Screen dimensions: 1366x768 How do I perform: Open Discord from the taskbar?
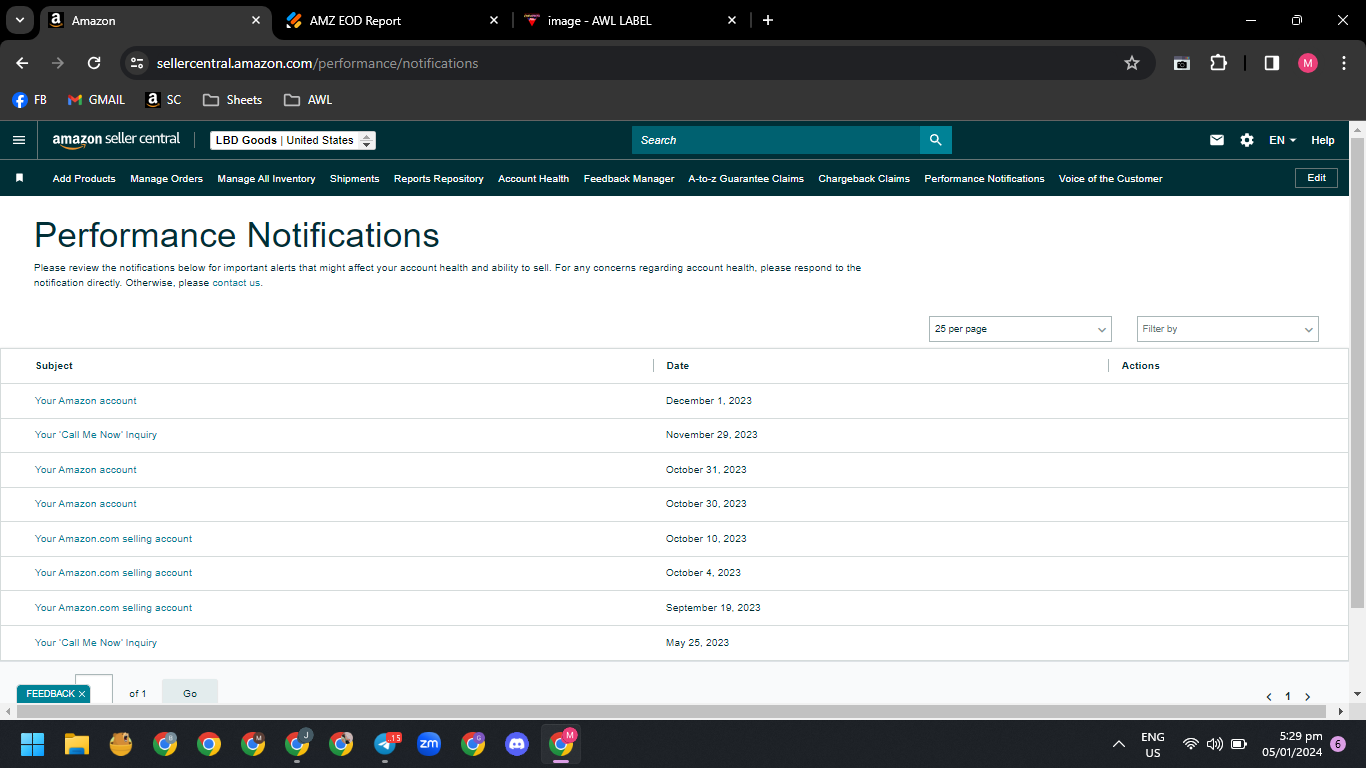(517, 744)
